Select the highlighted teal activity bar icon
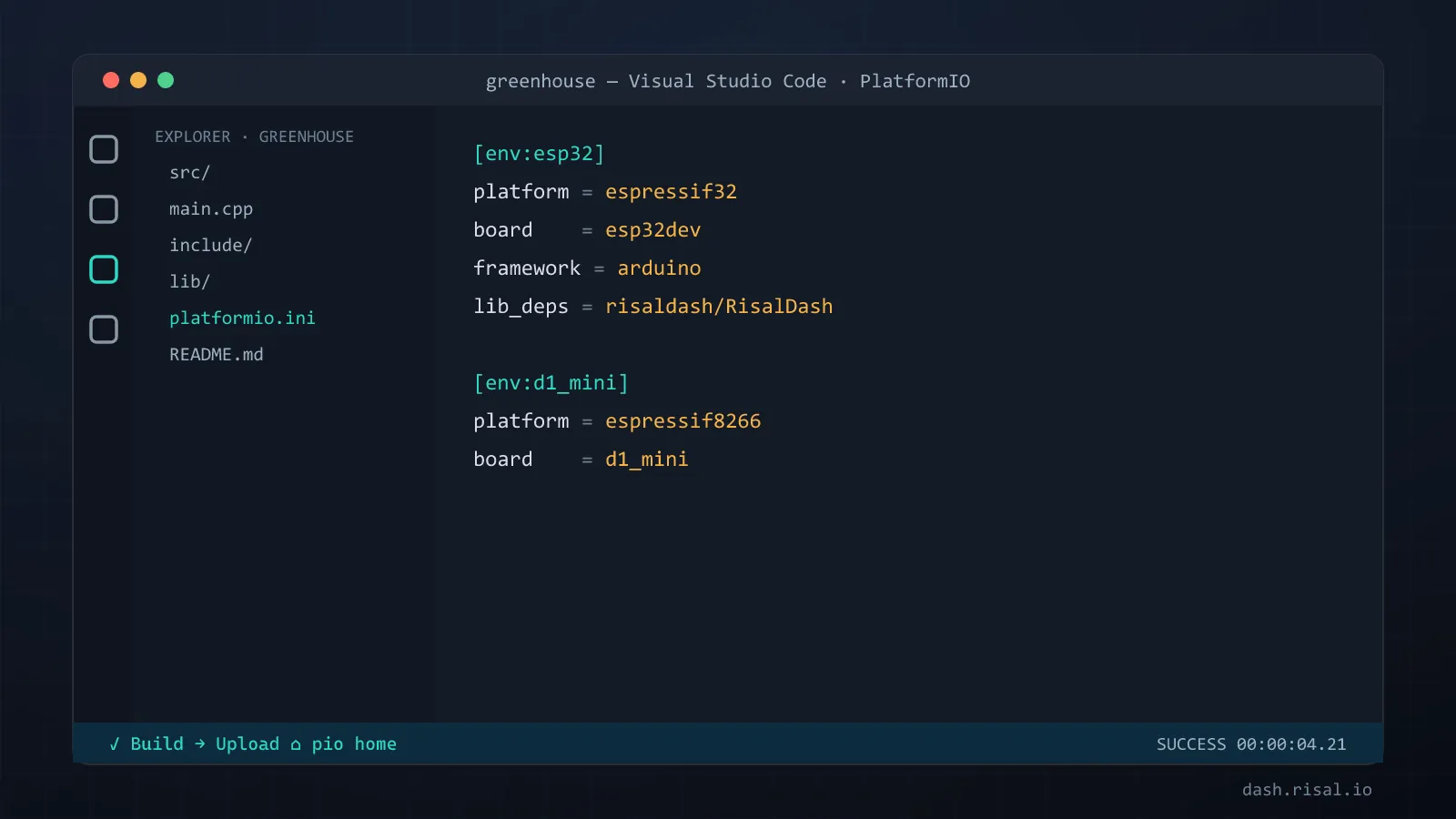The height and width of the screenshot is (819, 1456). (x=104, y=269)
